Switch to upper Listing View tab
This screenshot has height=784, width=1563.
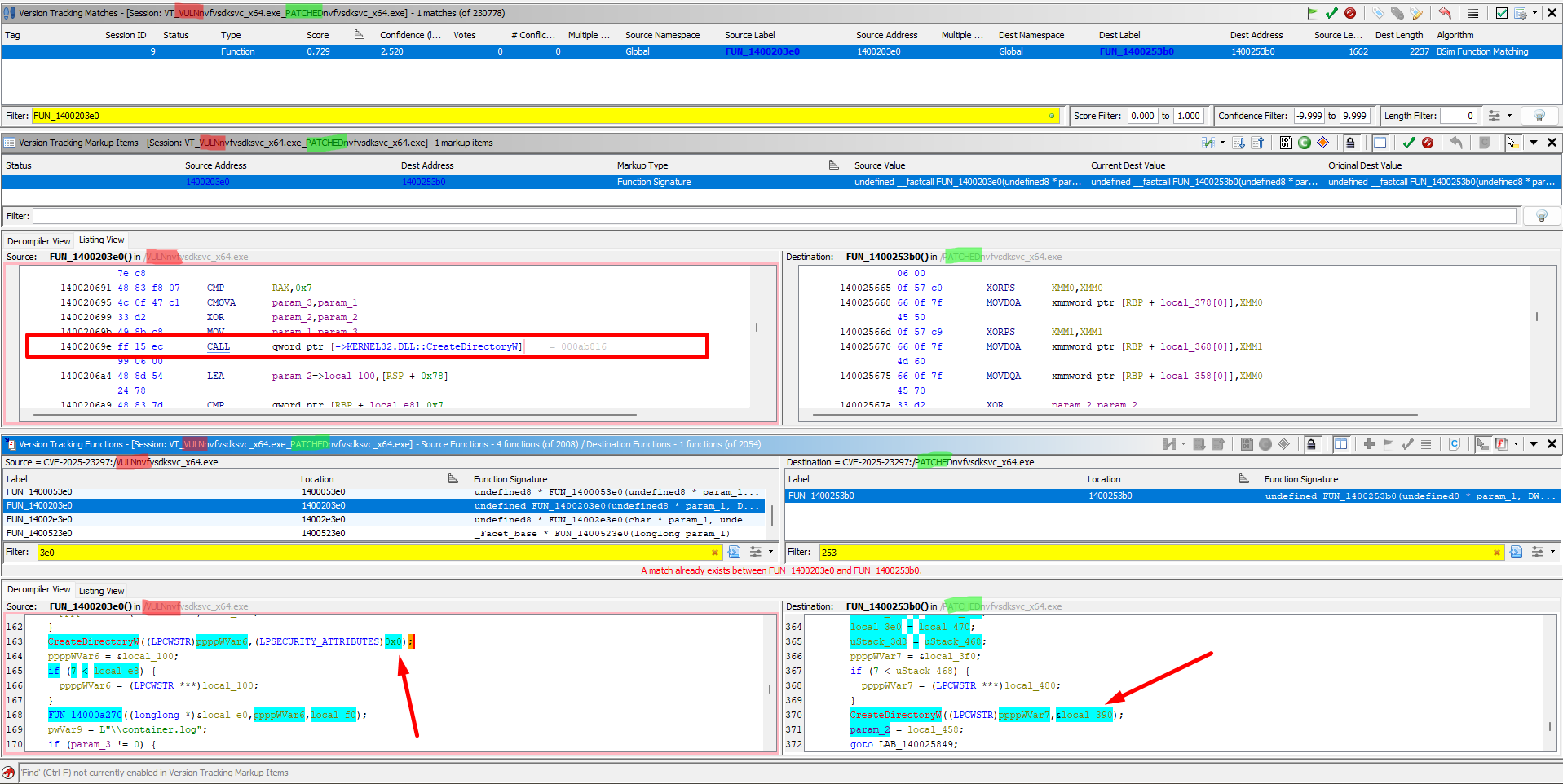click(x=102, y=240)
